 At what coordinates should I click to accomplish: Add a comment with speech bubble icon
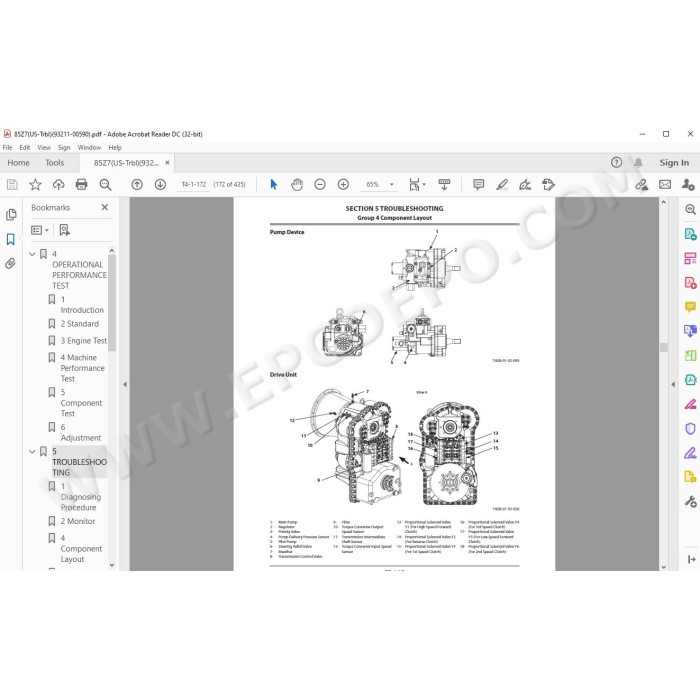coord(479,184)
